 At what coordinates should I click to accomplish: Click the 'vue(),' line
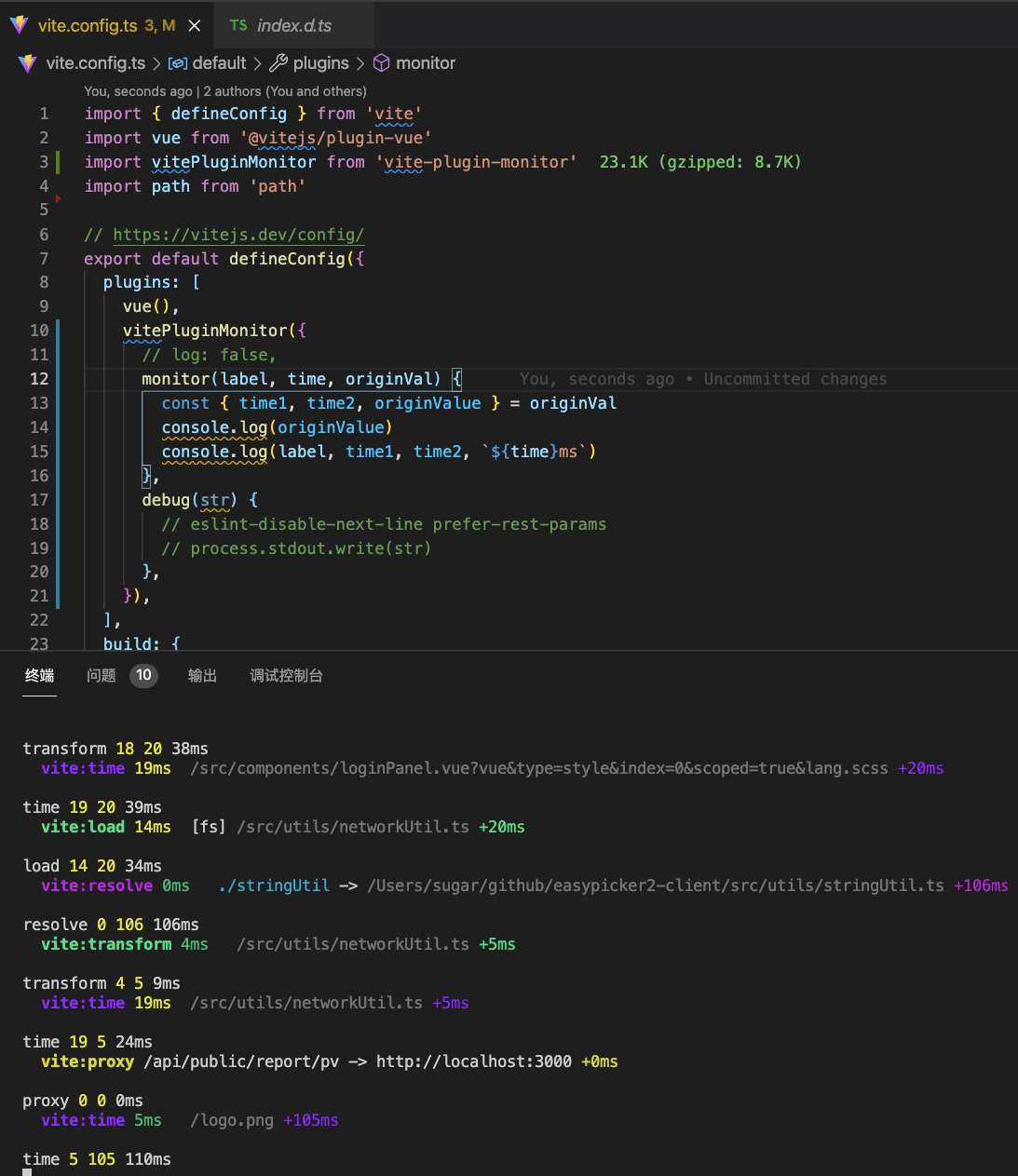coord(151,306)
